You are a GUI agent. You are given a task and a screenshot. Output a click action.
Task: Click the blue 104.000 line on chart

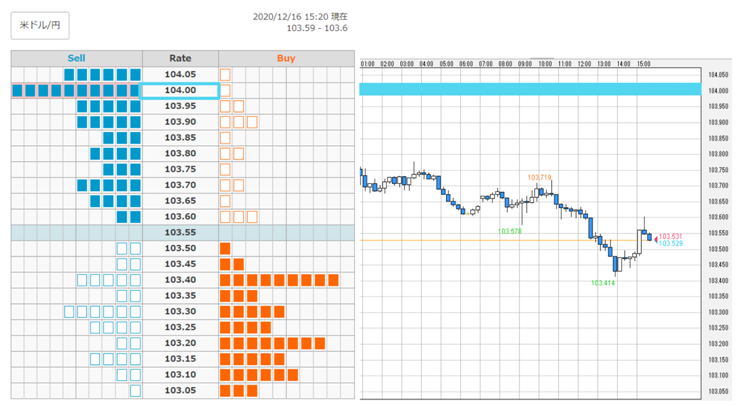[x=530, y=89]
